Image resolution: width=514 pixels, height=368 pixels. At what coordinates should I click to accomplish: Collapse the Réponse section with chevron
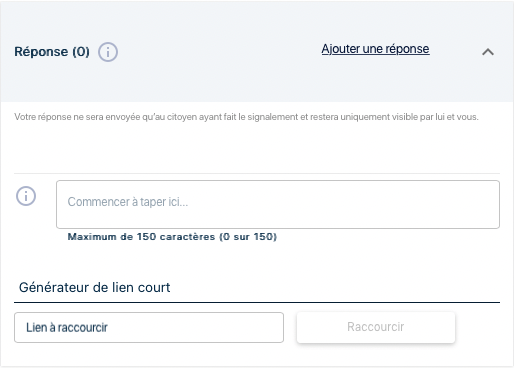point(488,52)
